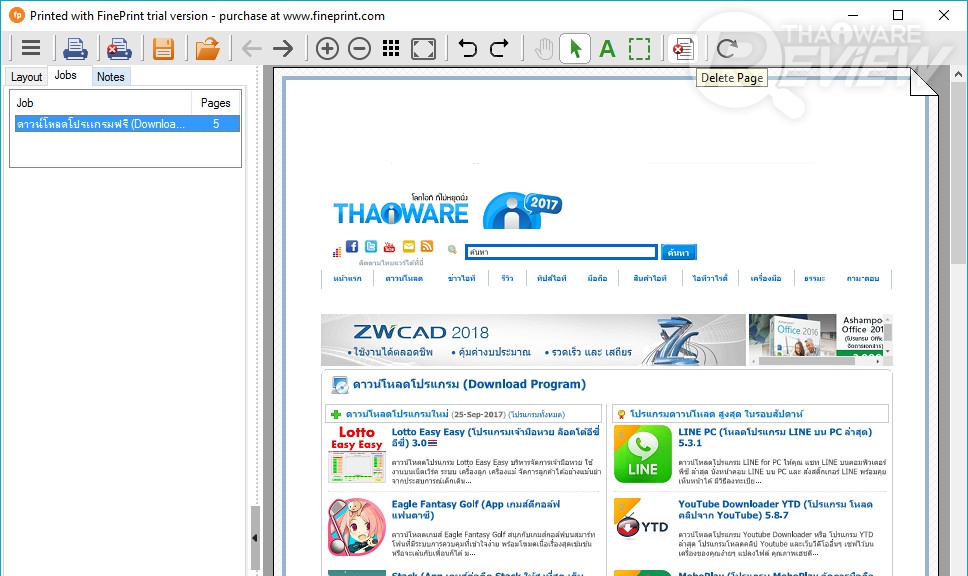Screen dimensions: 968x576
Task: Toggle full screen fit icon
Action: 424,48
